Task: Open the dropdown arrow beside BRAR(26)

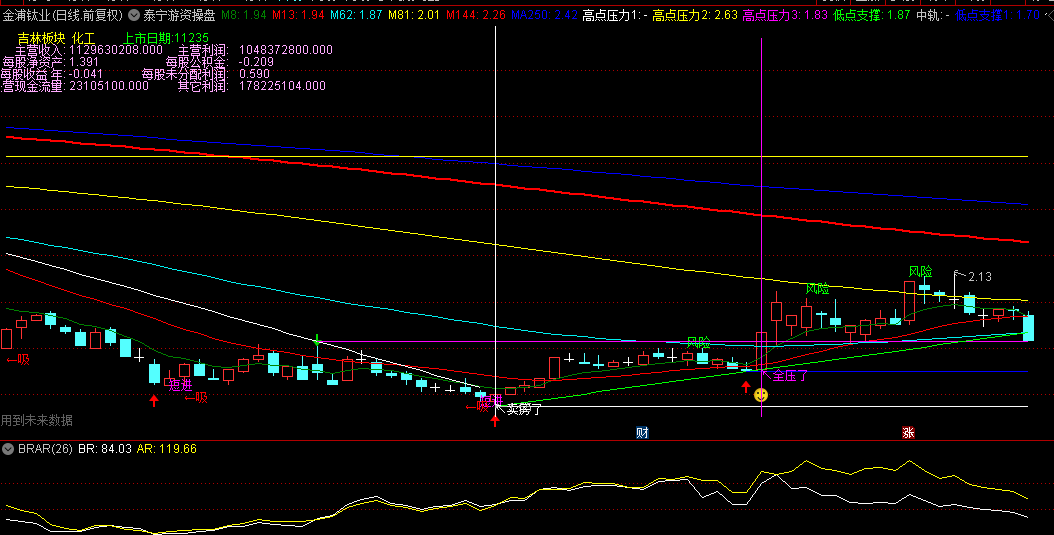Action: coord(8,448)
